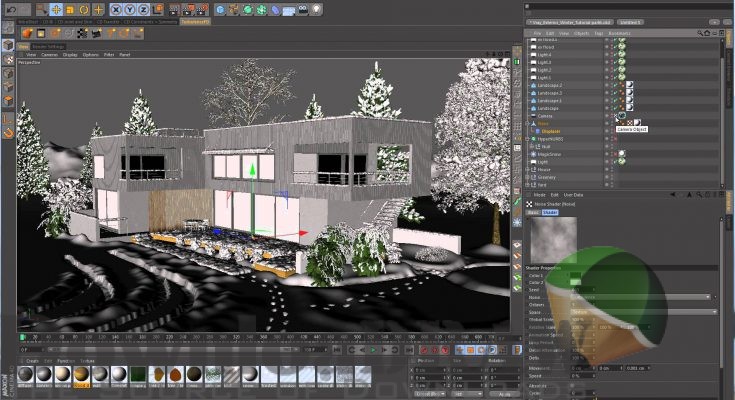The width and height of the screenshot is (735, 400).
Task: Expand the Greenery object in tree
Action: [530, 177]
